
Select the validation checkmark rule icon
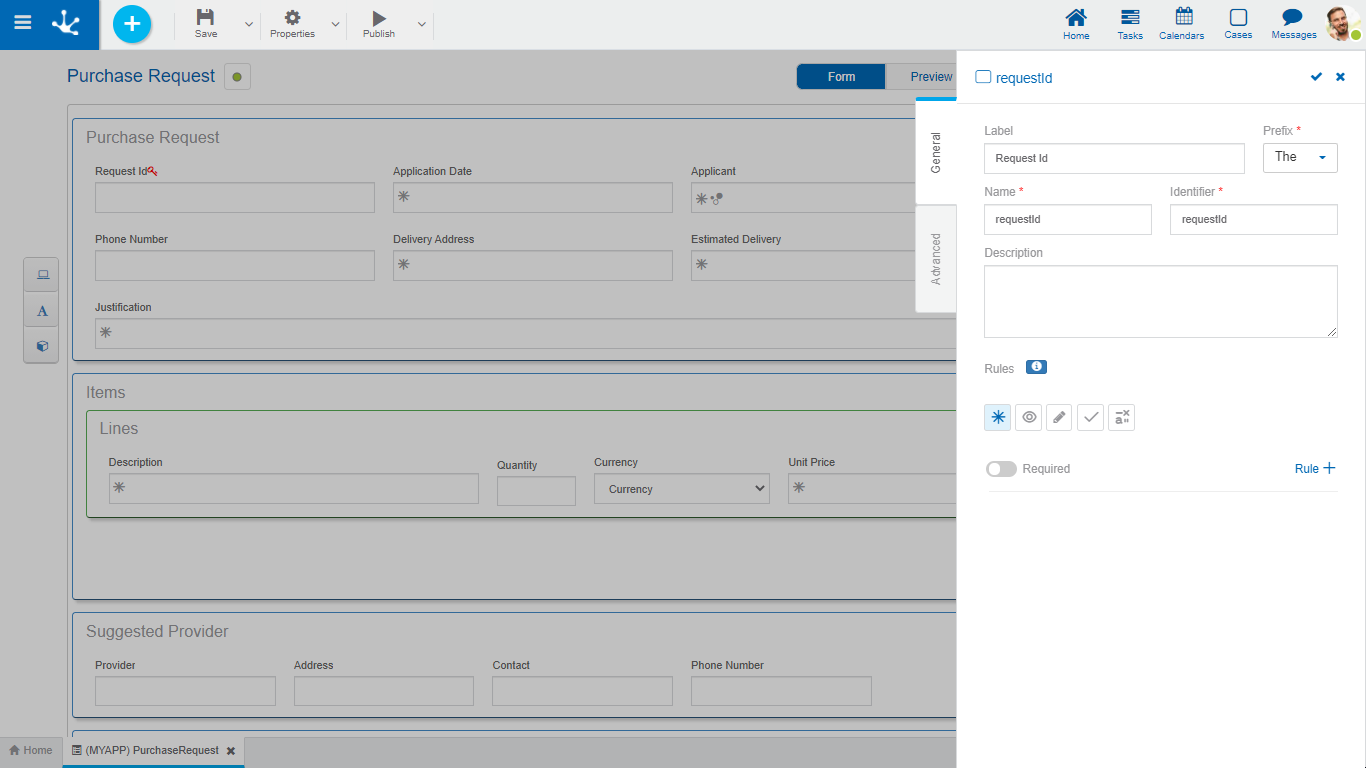1090,417
